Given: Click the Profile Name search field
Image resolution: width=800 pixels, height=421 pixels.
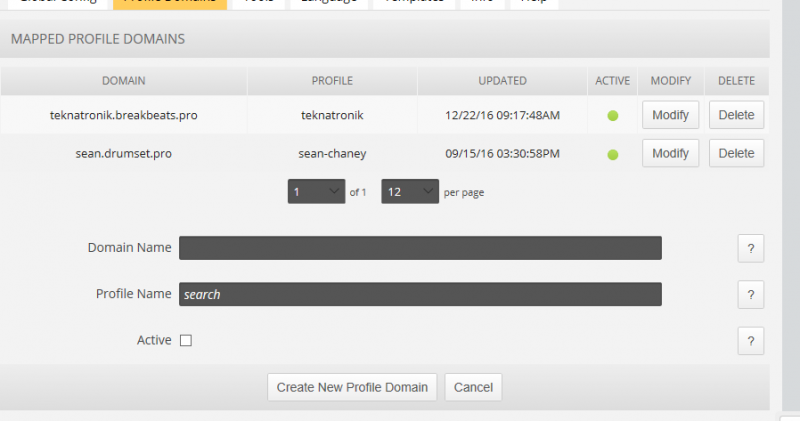Looking at the screenshot, I should pos(420,295).
